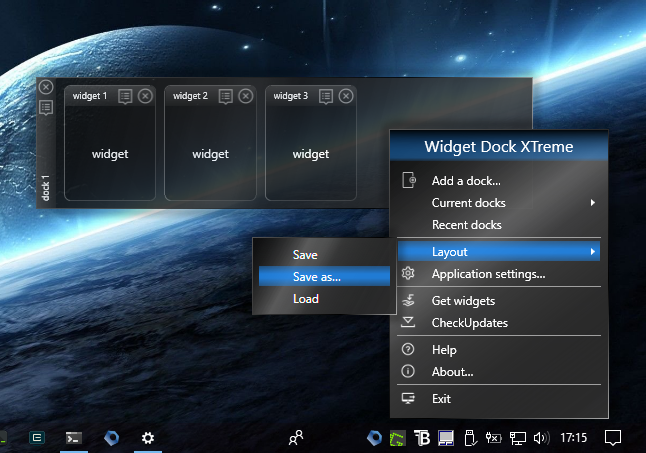This screenshot has width=646, height=453.
Task: Choose CheckUpdates menu entry
Action: 499,323
